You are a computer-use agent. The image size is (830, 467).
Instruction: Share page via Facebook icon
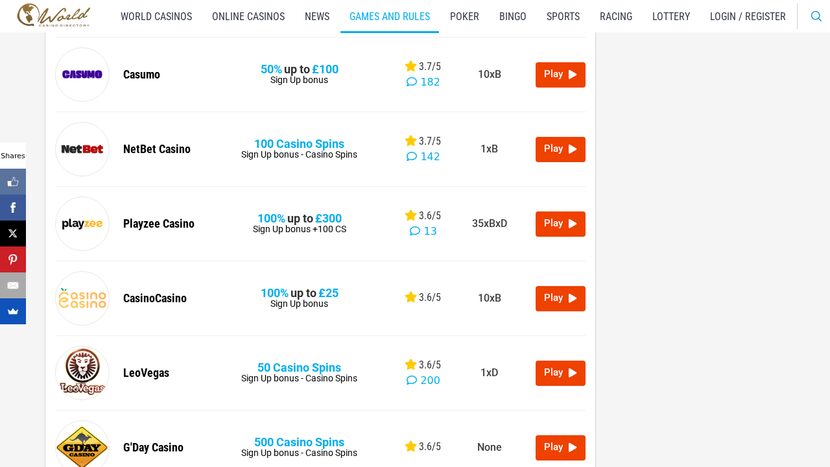pos(13,208)
